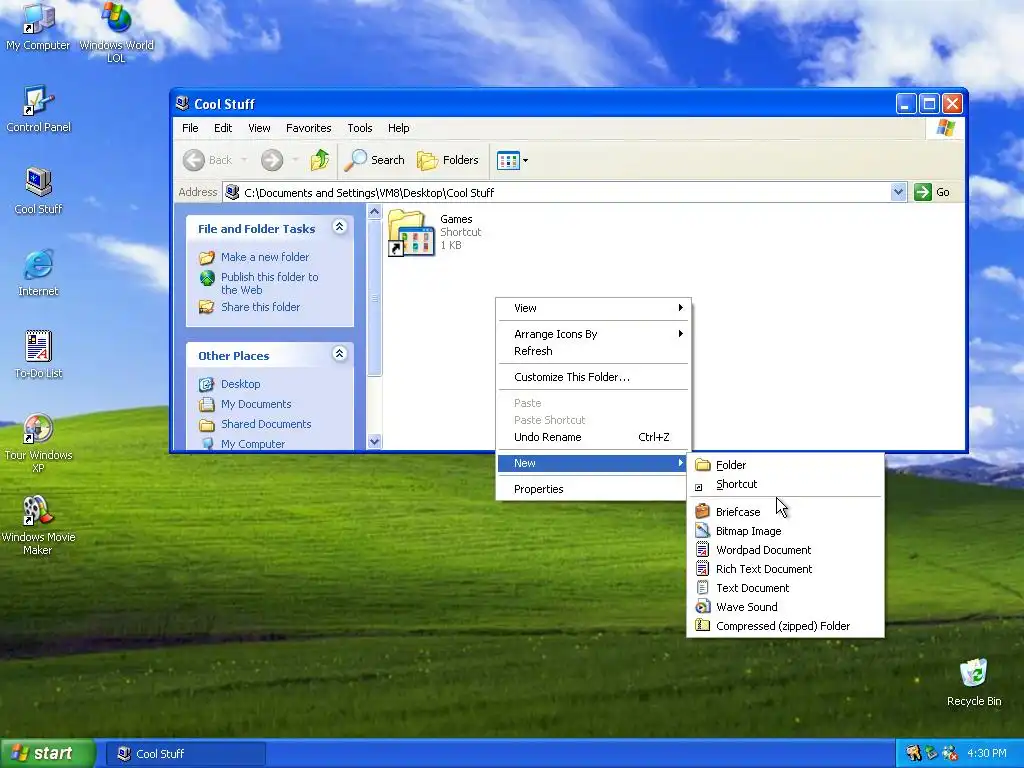1024x768 pixels.
Task: Open Forward button history dropdown arrow
Action: point(295,160)
